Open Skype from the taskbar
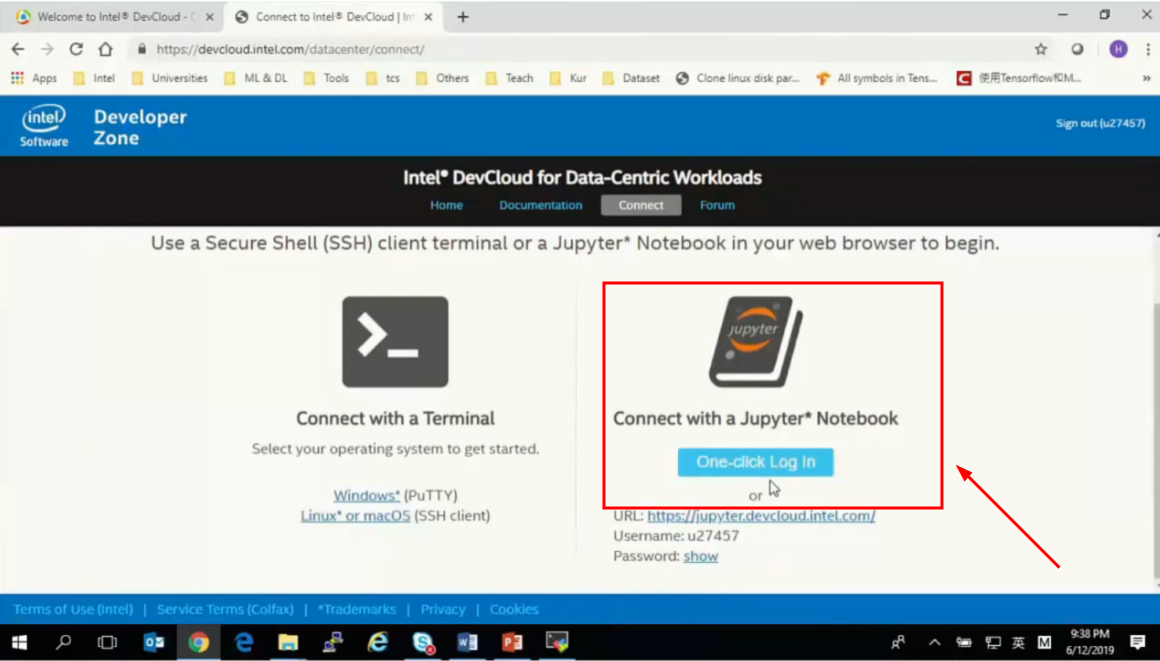Image resolution: width=1160 pixels, height=661 pixels. coord(422,642)
